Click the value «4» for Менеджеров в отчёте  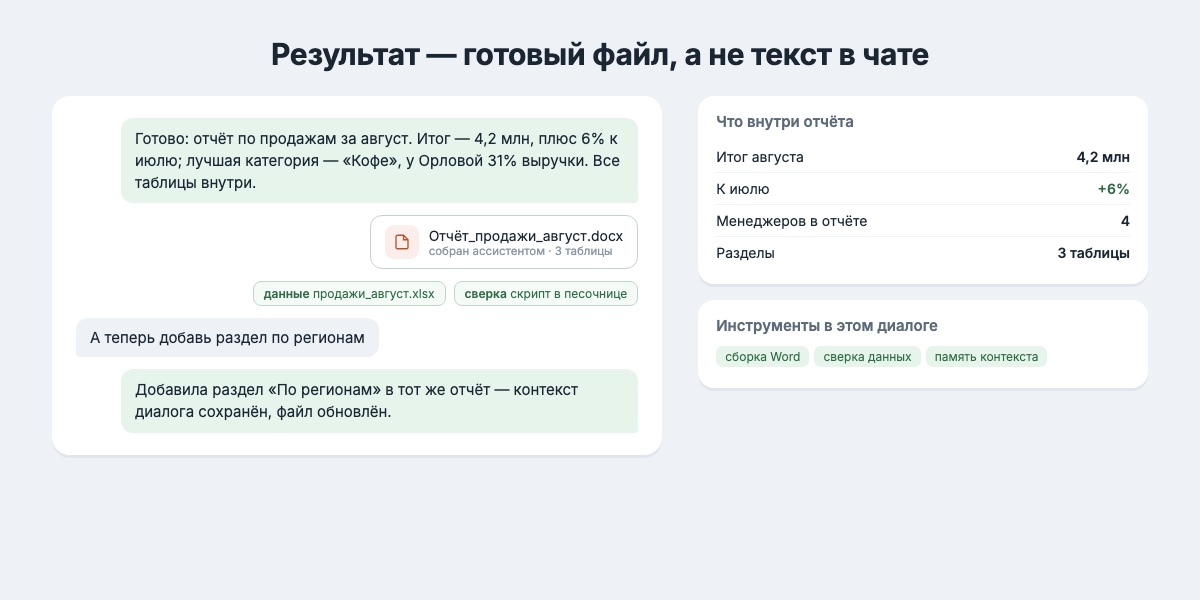pos(1125,221)
